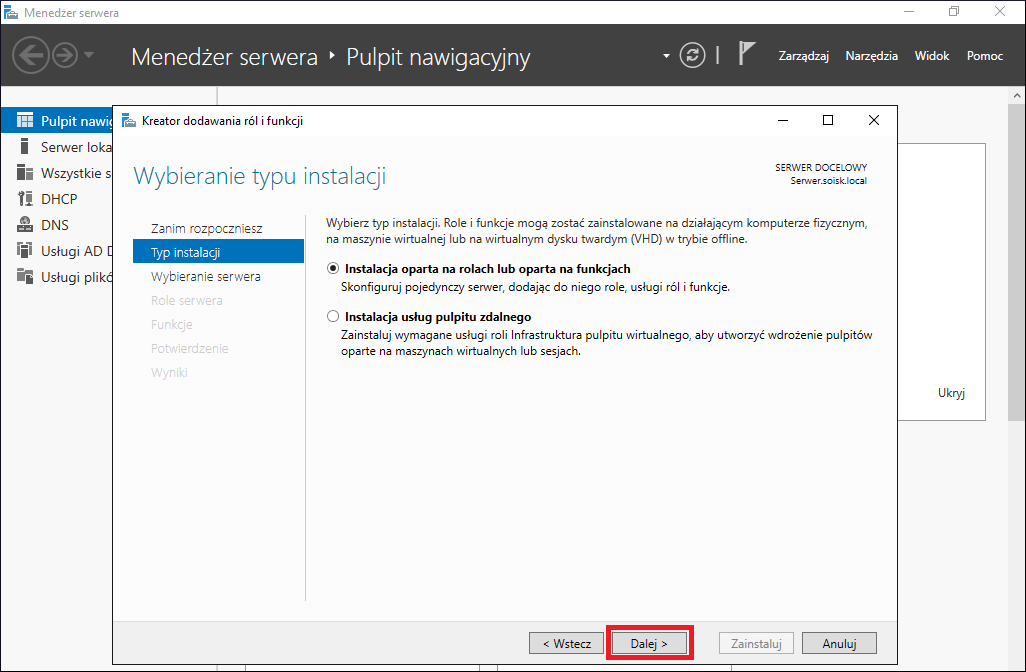Click the Wstecz button
The width and height of the screenshot is (1026, 672).
567,644
